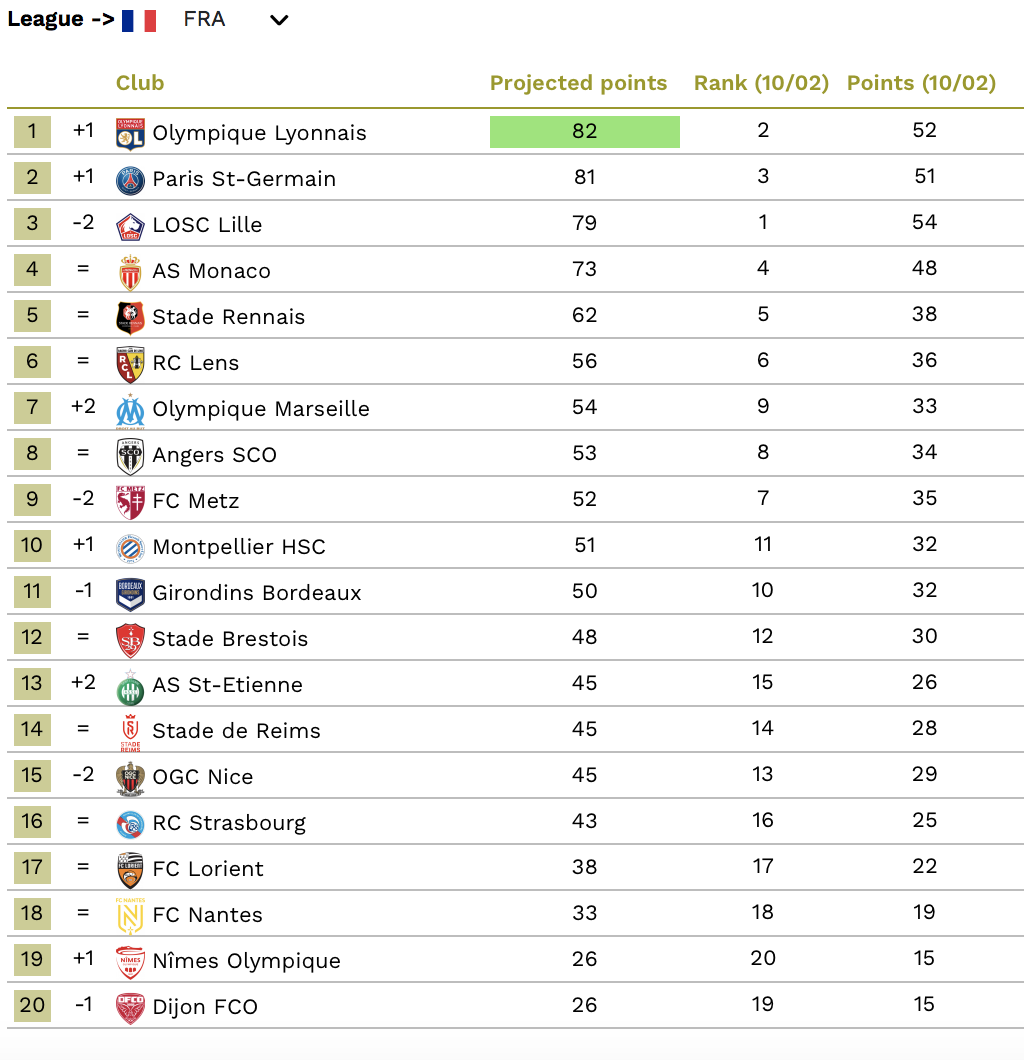Click the green highlighted 82 points cell
This screenshot has height=1060, width=1024.
pos(585,132)
